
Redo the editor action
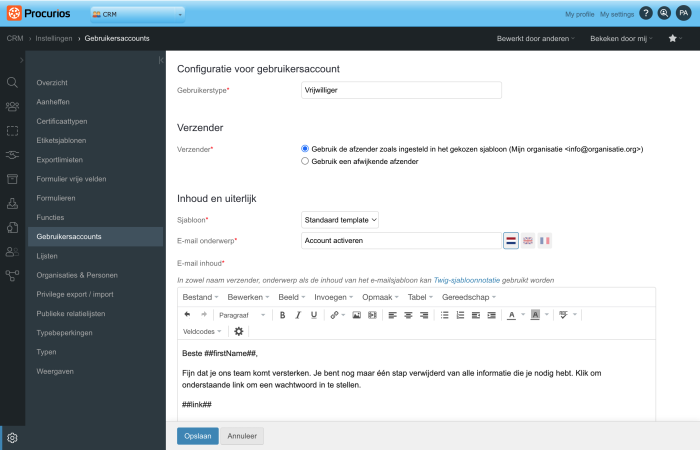coord(204,315)
